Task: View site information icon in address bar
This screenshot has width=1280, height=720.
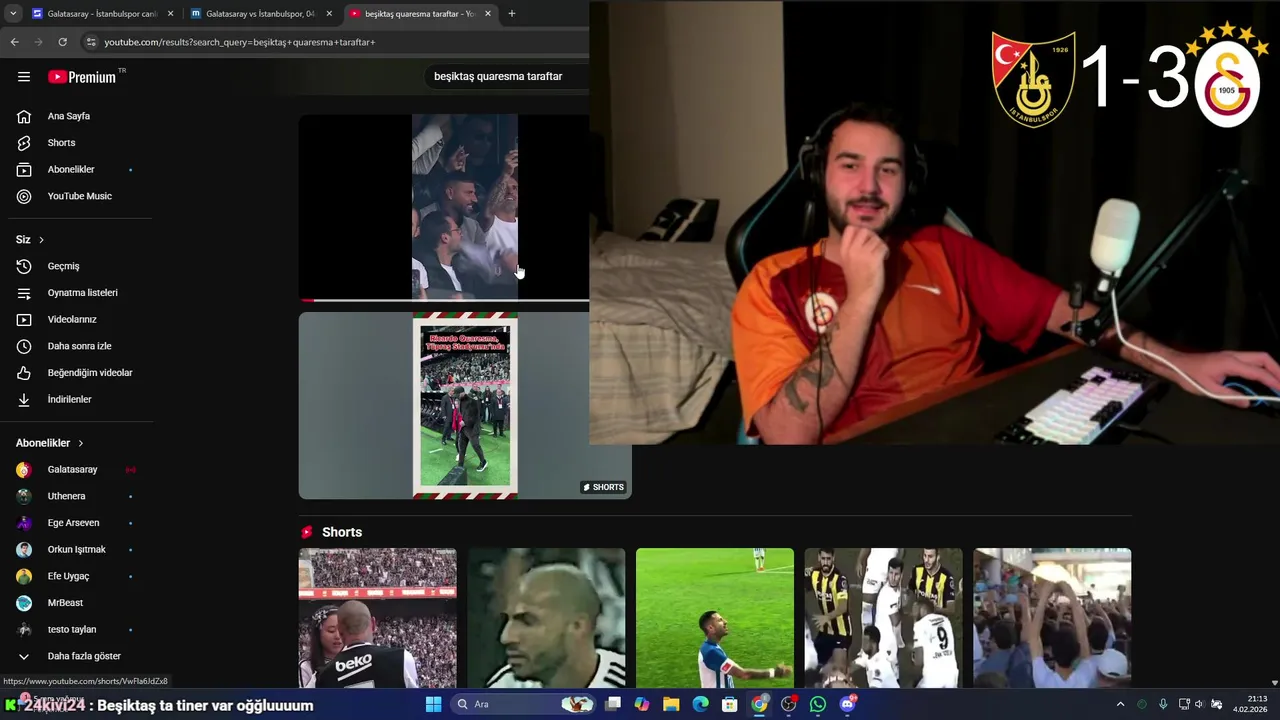Action: (x=91, y=42)
